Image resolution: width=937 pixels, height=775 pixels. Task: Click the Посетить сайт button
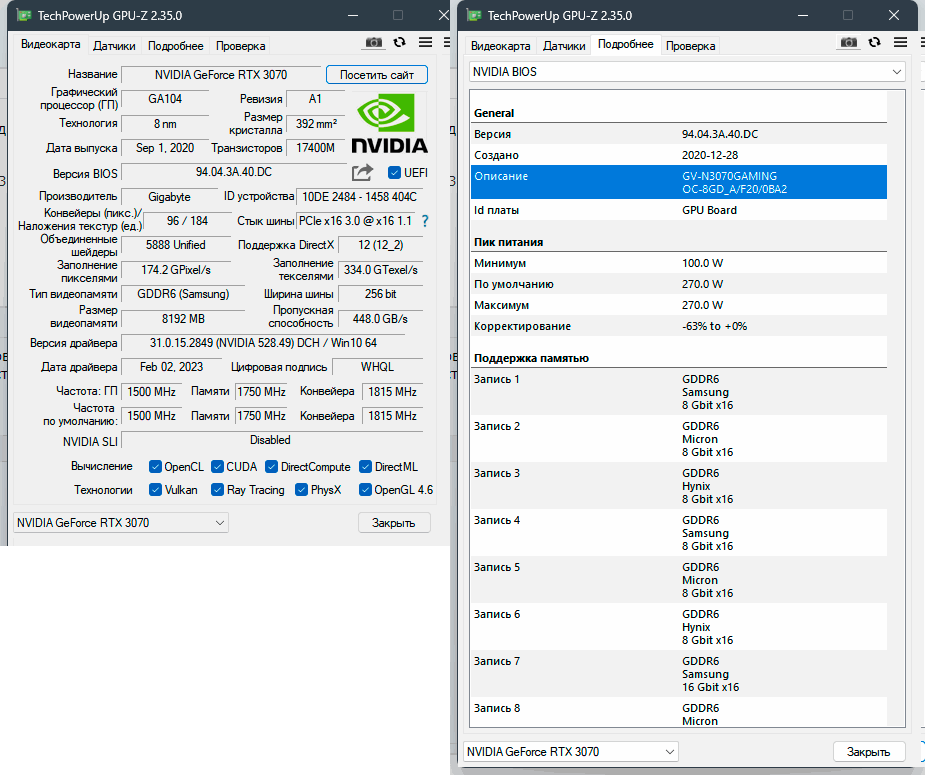pos(377,75)
